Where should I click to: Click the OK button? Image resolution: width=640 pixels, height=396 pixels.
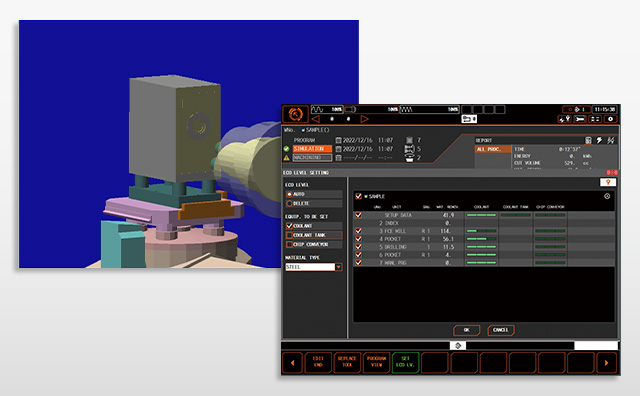tap(467, 330)
